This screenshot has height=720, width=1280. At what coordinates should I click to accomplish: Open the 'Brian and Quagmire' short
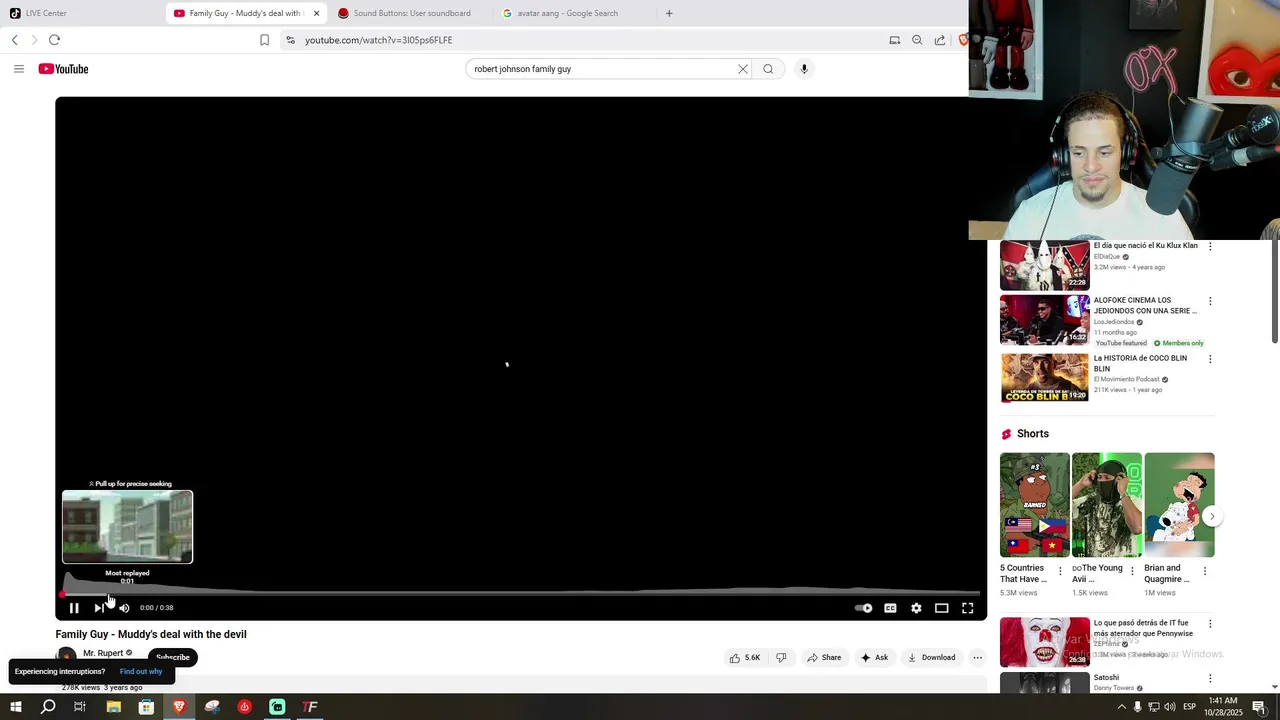pos(1179,505)
